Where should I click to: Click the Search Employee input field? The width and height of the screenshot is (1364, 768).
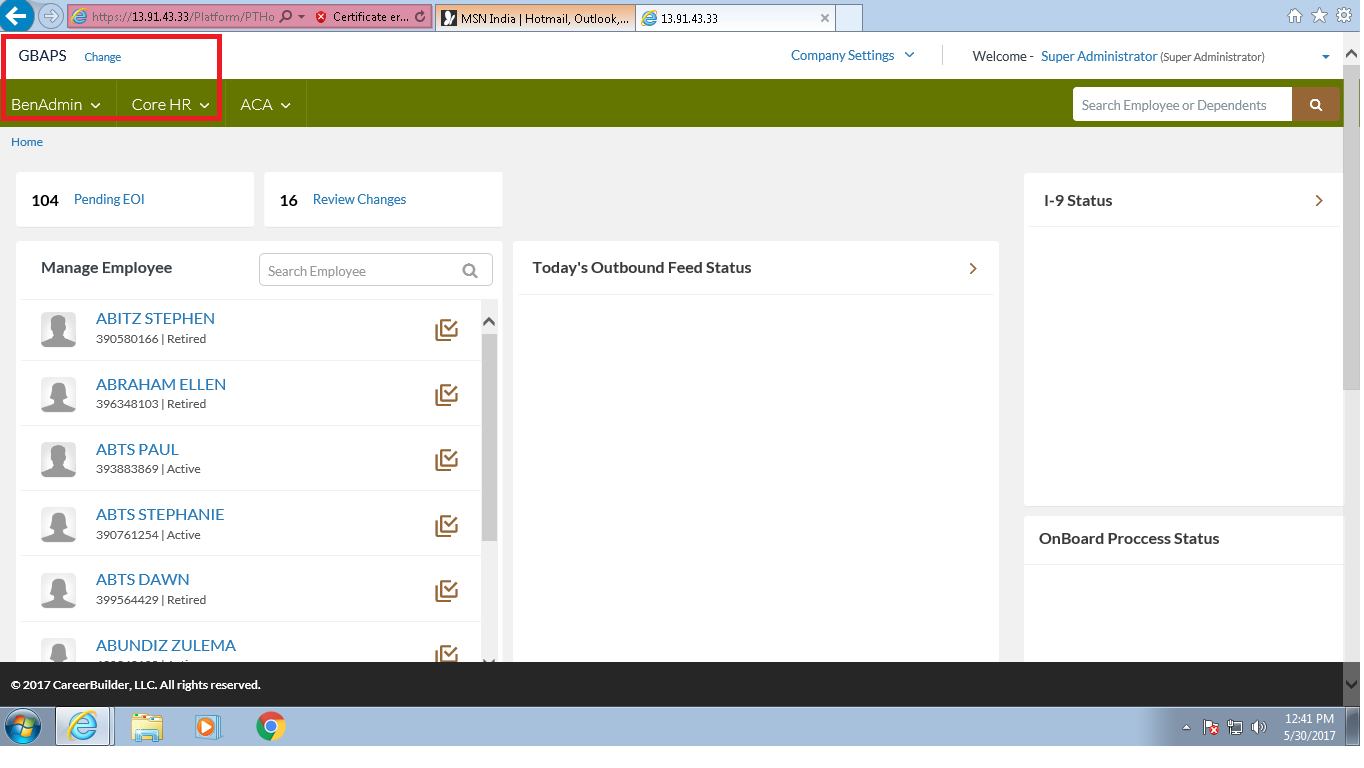tap(360, 271)
